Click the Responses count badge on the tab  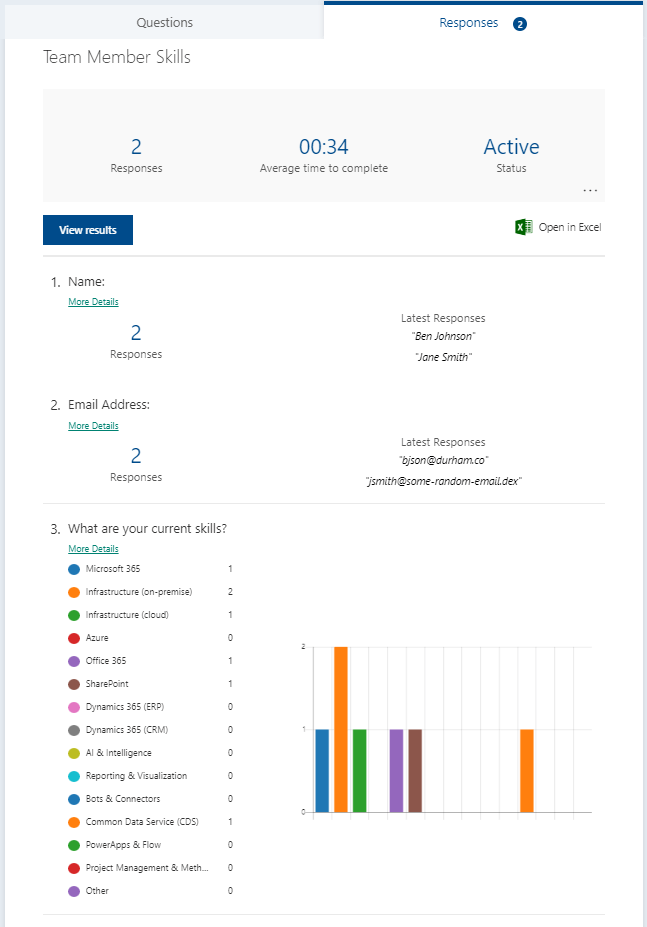tap(520, 24)
